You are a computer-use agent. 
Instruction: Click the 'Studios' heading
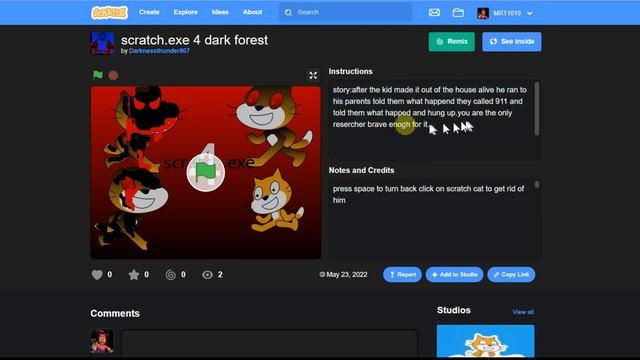454,310
